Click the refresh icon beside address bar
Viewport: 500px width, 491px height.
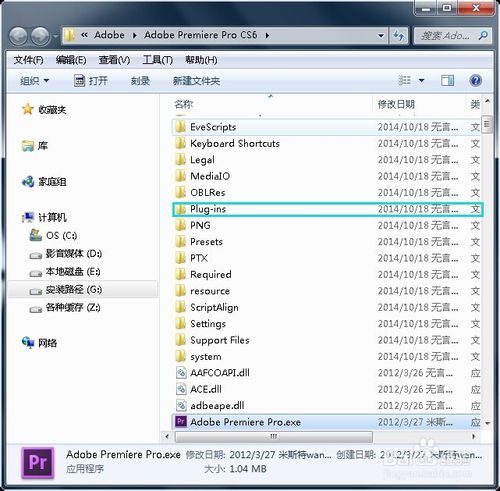399,35
